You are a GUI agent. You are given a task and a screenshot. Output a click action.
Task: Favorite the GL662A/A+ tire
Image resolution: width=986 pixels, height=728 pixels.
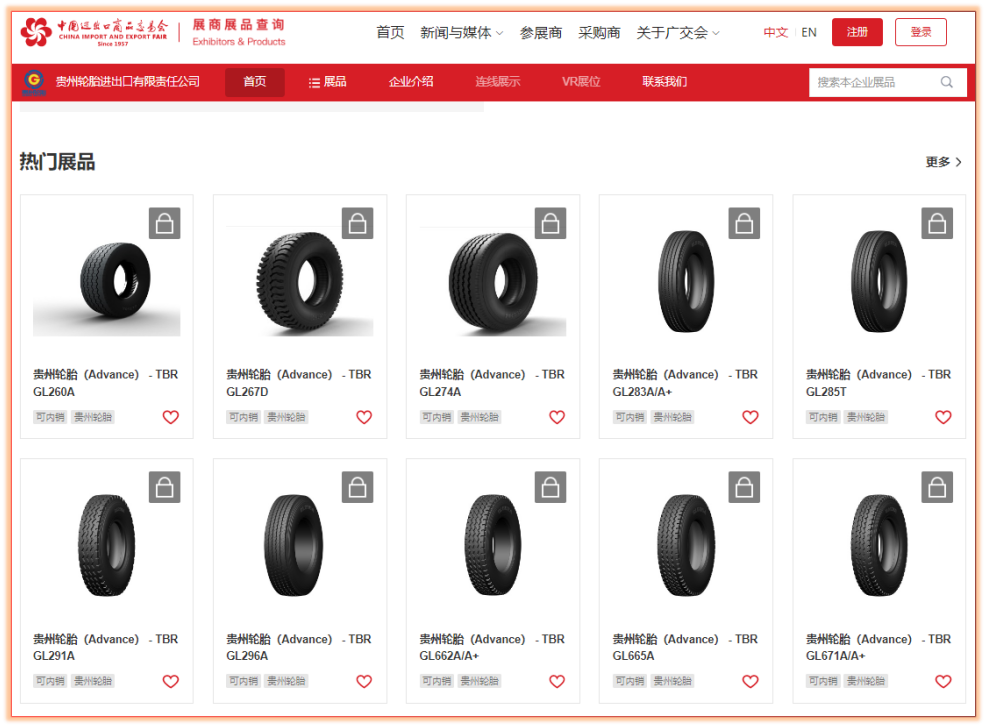(557, 681)
